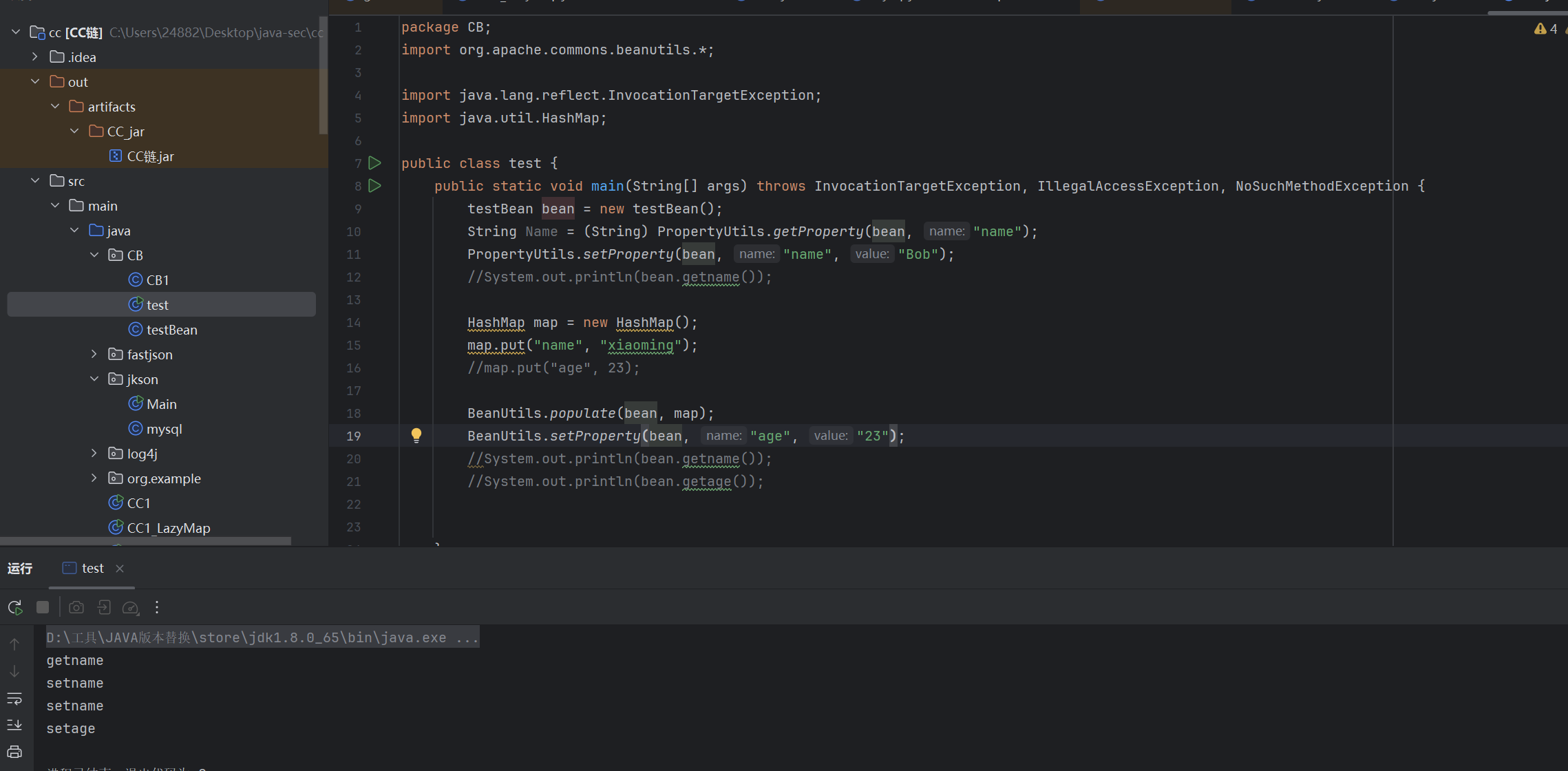Viewport: 1568px width, 771px height.
Task: Click the Print console output icon
Action: point(14,752)
